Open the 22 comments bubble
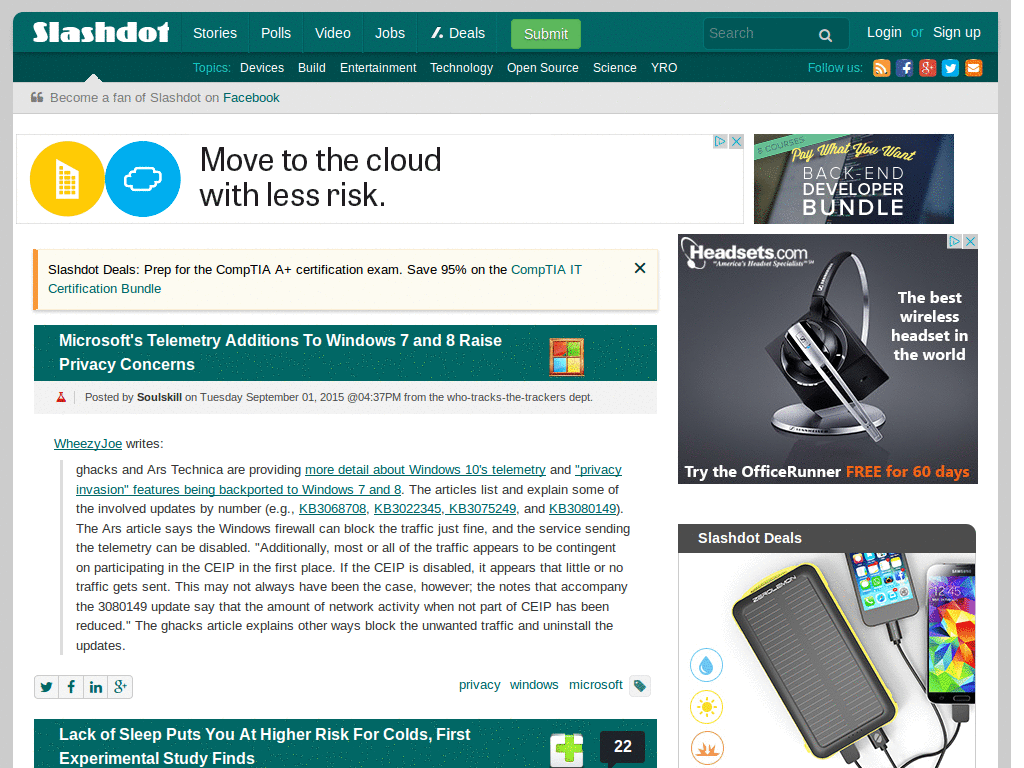 click(x=622, y=747)
